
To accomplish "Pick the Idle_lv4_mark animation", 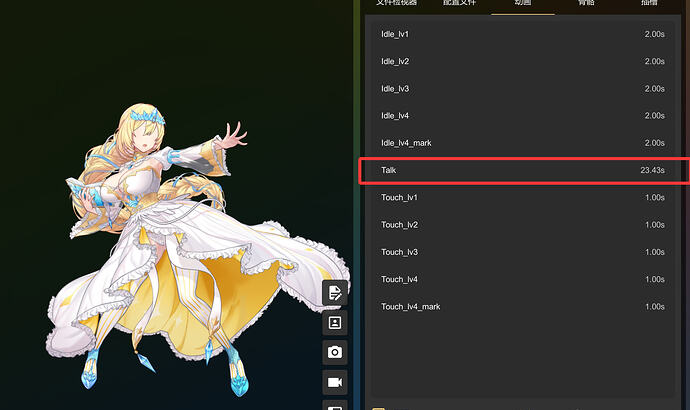I will tap(522, 143).
